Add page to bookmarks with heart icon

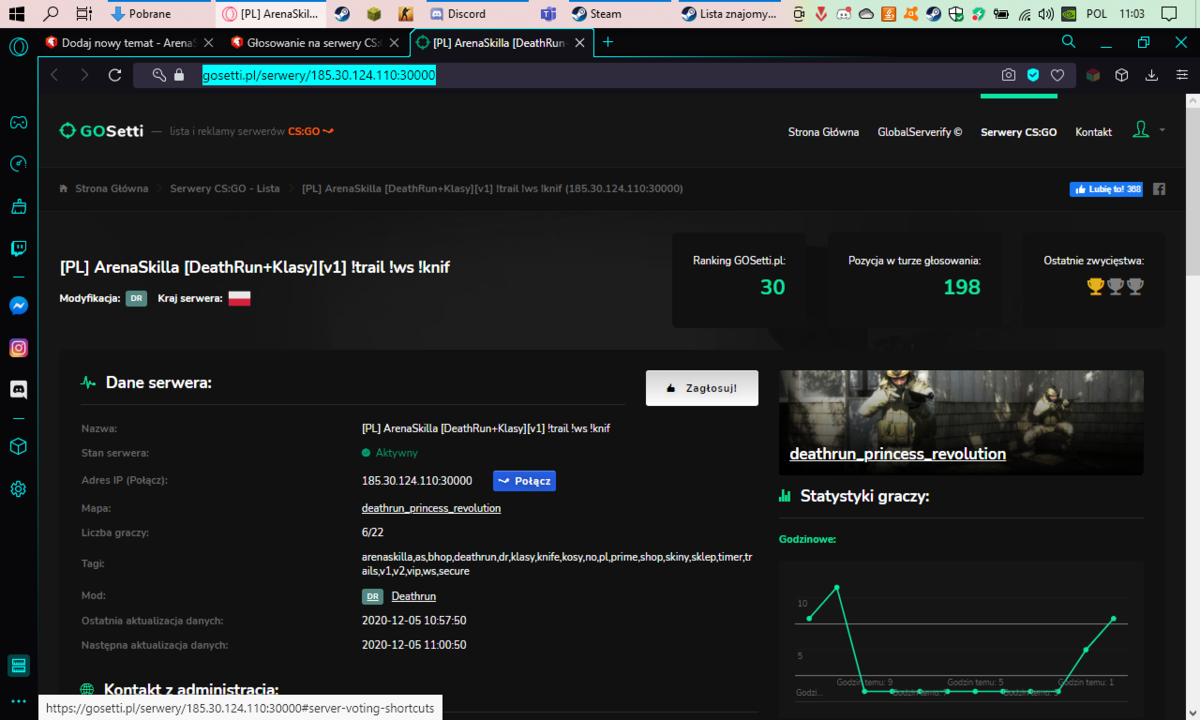click(x=1057, y=75)
